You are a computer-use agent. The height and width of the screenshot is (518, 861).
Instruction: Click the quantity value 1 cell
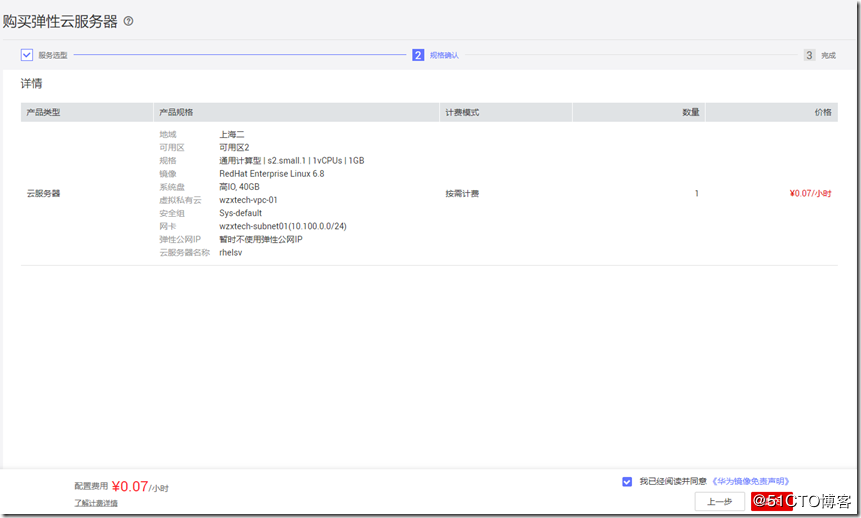click(697, 193)
